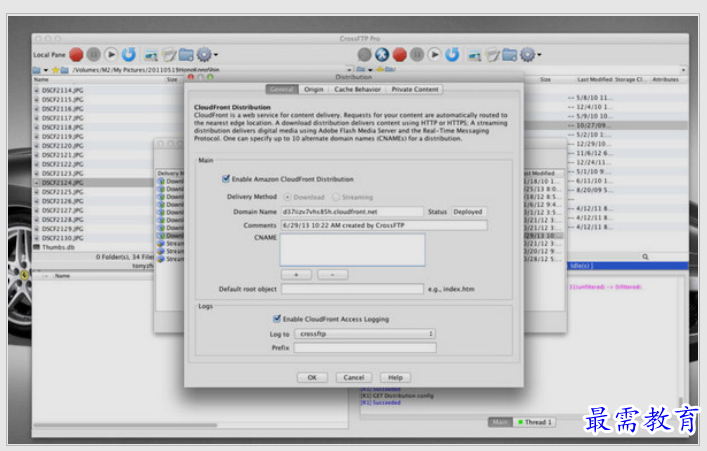707x451 pixels.
Task: Click the Status field showing Deployed
Action: click(469, 212)
